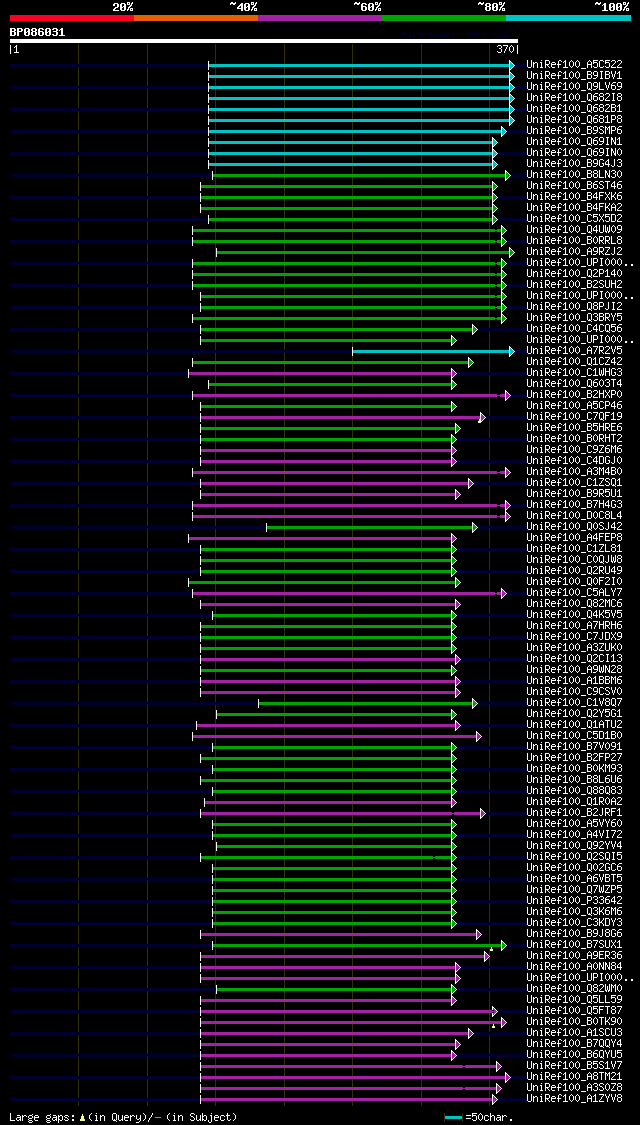
Task: Select the UniRef100_Q8PJI2 label
Action: point(574,306)
